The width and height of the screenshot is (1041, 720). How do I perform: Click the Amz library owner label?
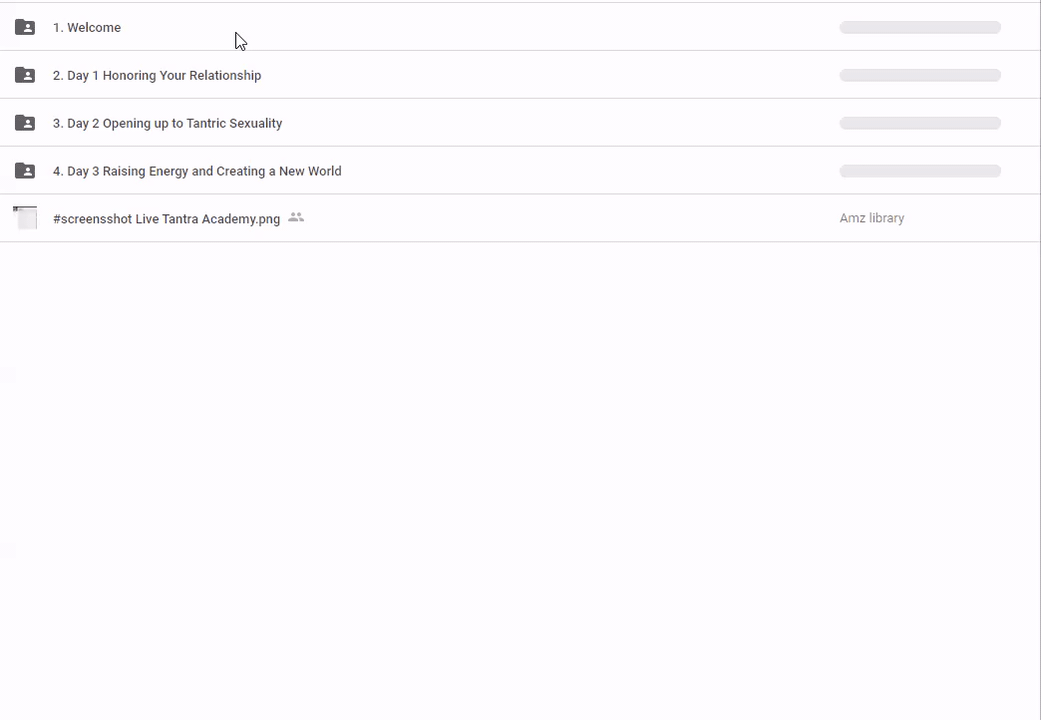click(x=871, y=218)
